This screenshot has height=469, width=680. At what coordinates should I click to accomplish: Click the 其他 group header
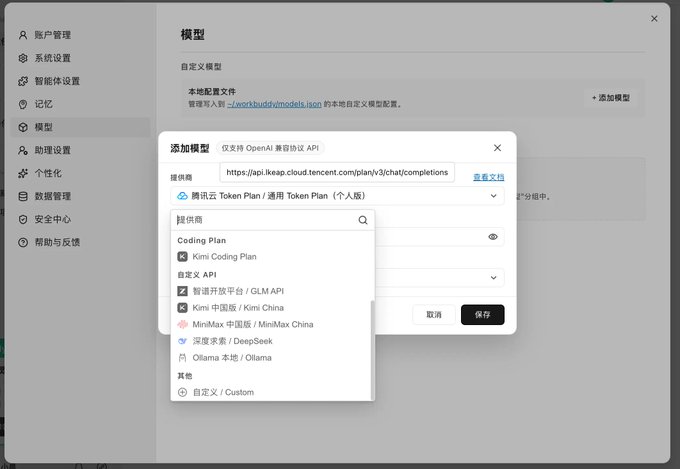click(185, 376)
